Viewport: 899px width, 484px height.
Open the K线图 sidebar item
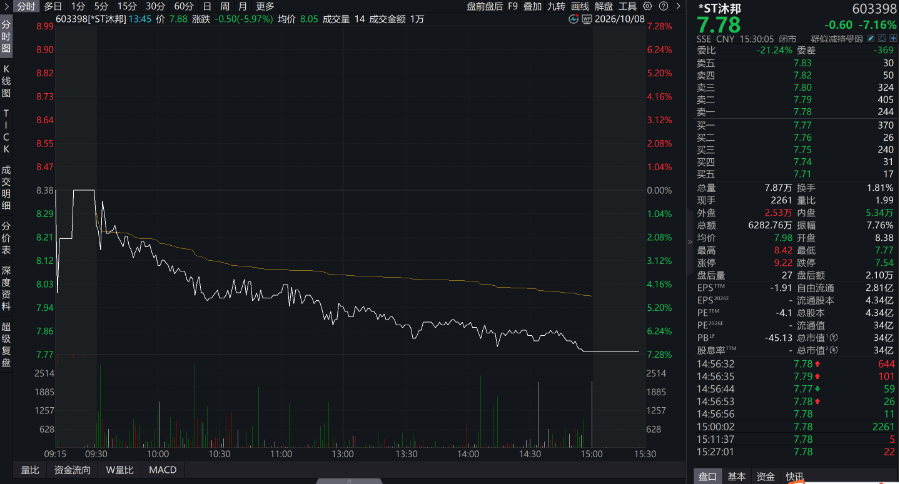[x=6, y=80]
